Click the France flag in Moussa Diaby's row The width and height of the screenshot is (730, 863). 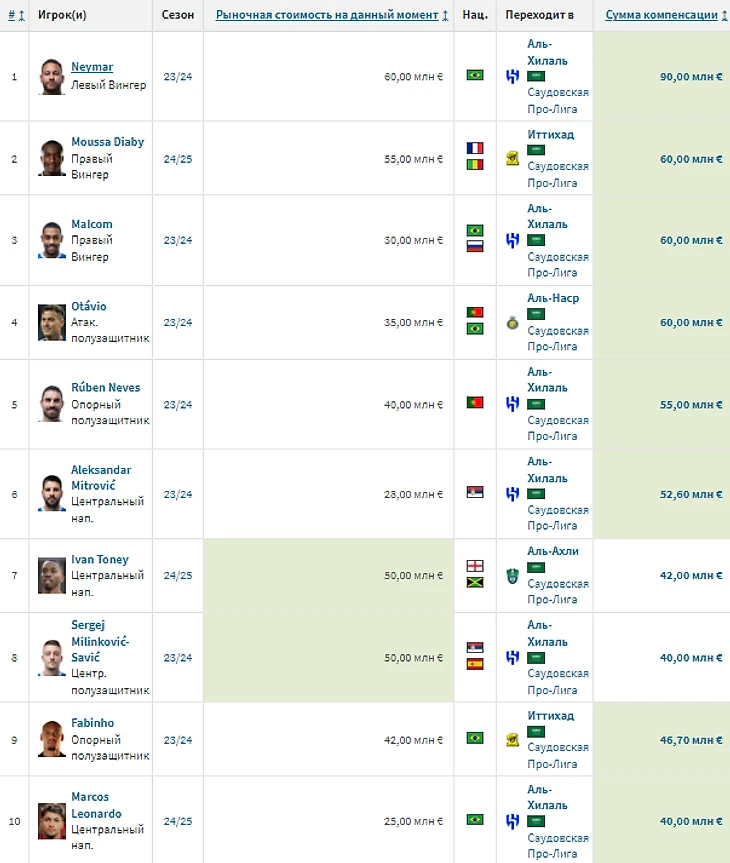[475, 148]
